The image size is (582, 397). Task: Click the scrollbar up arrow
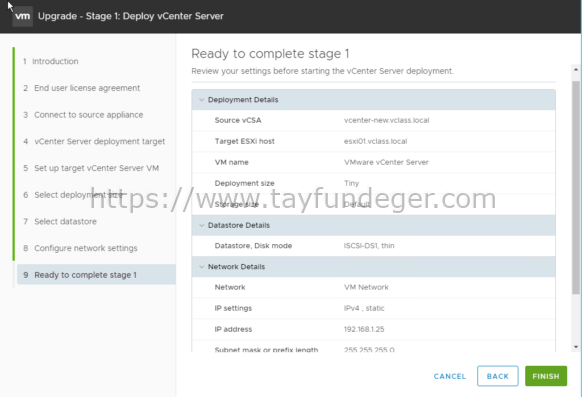pyautogui.click(x=576, y=69)
